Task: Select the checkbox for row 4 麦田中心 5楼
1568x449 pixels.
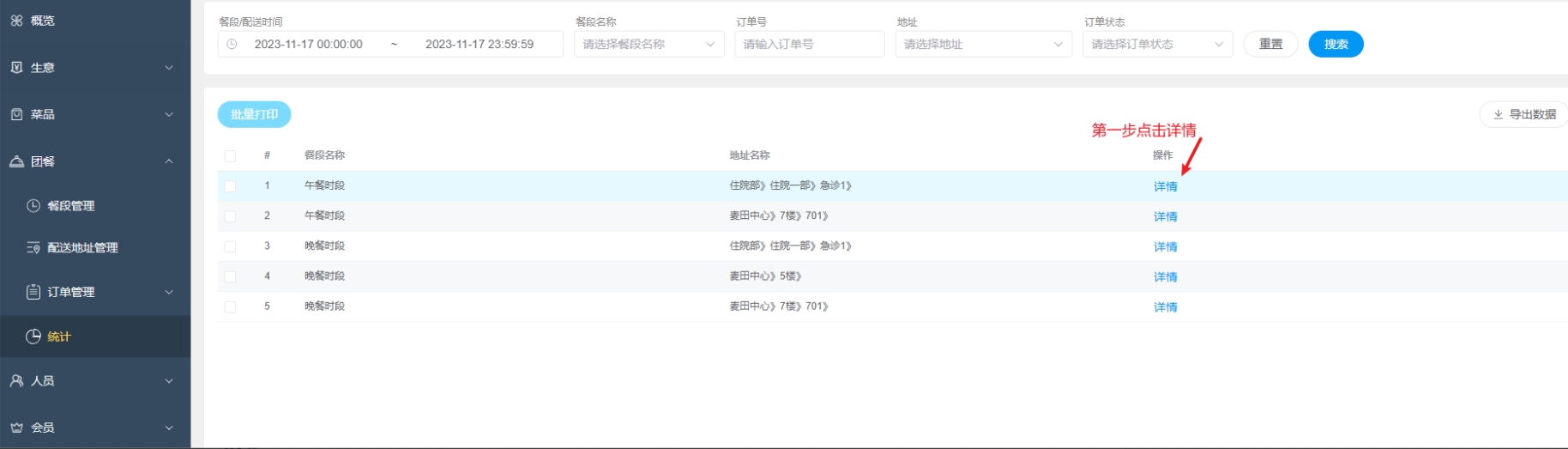Action: (x=230, y=276)
